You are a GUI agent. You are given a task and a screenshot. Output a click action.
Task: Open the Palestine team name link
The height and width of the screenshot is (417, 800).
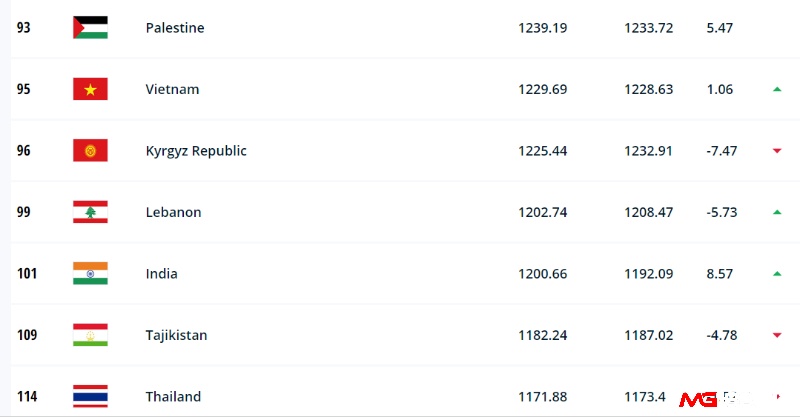(x=175, y=28)
